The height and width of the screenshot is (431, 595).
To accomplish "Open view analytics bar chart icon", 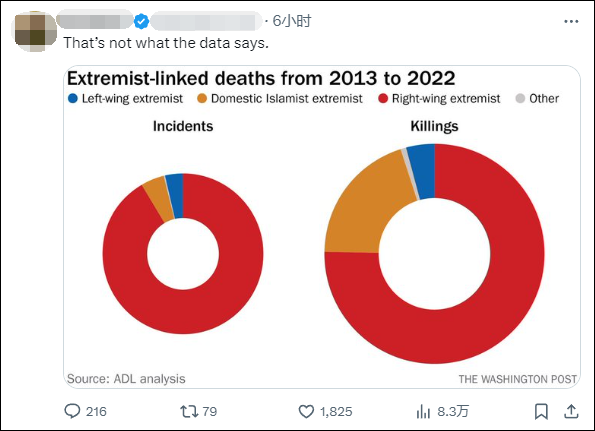I will (x=423, y=411).
